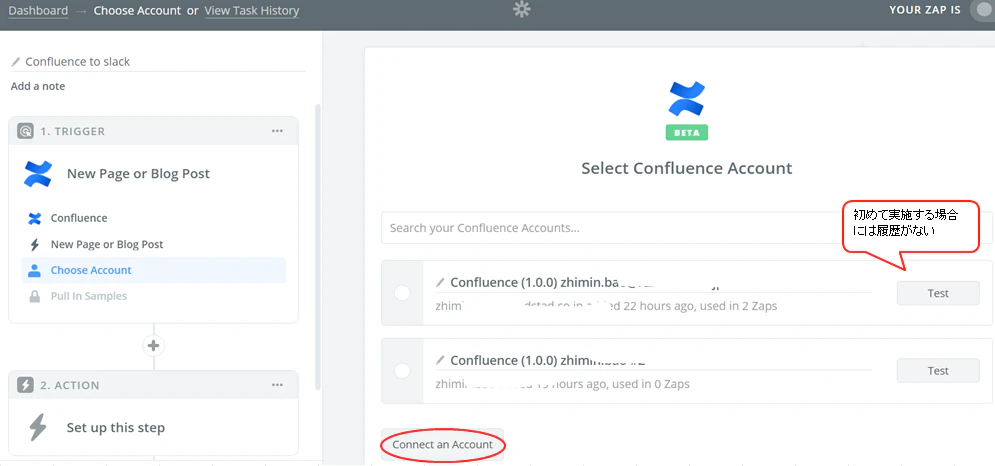Click the Action step lightning badge
Viewport: 995px width, 466px height.
[x=25, y=385]
